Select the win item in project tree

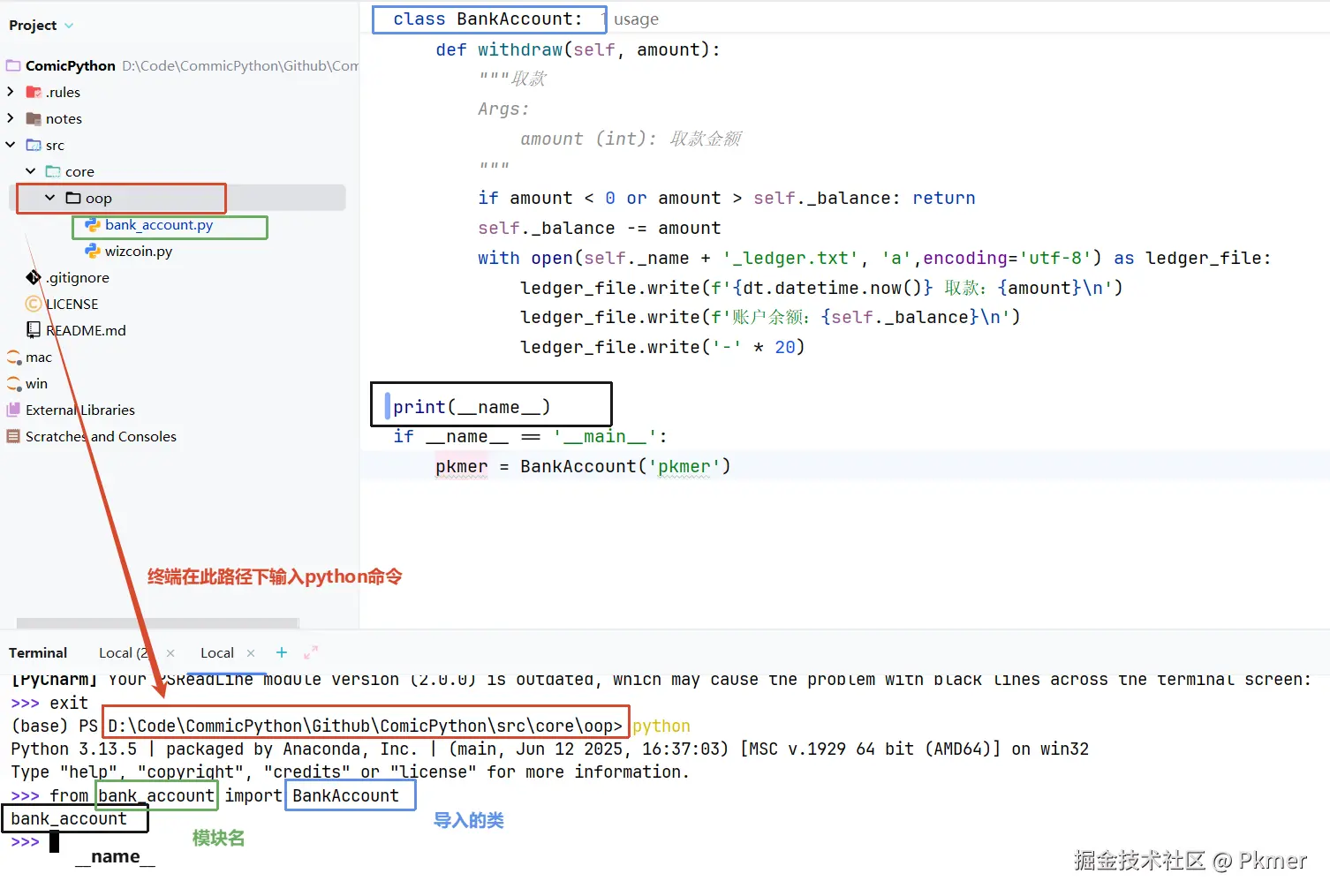click(x=36, y=384)
